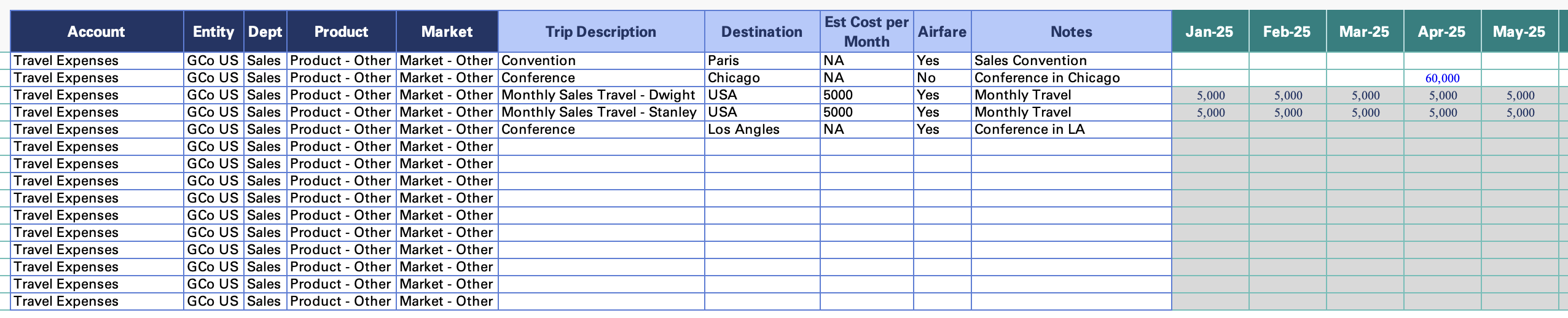Select the Jan-25 cell for Paris Convention
This screenshot has height=318, width=1568.
point(1210,61)
